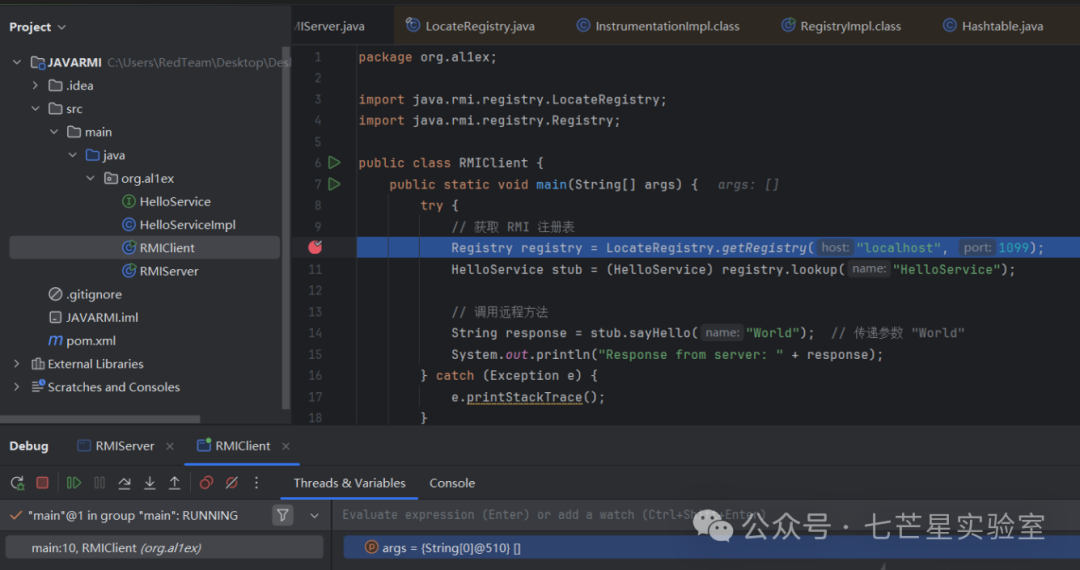Toggle Mute Breakpoints
The height and width of the screenshot is (570, 1080).
point(231,483)
